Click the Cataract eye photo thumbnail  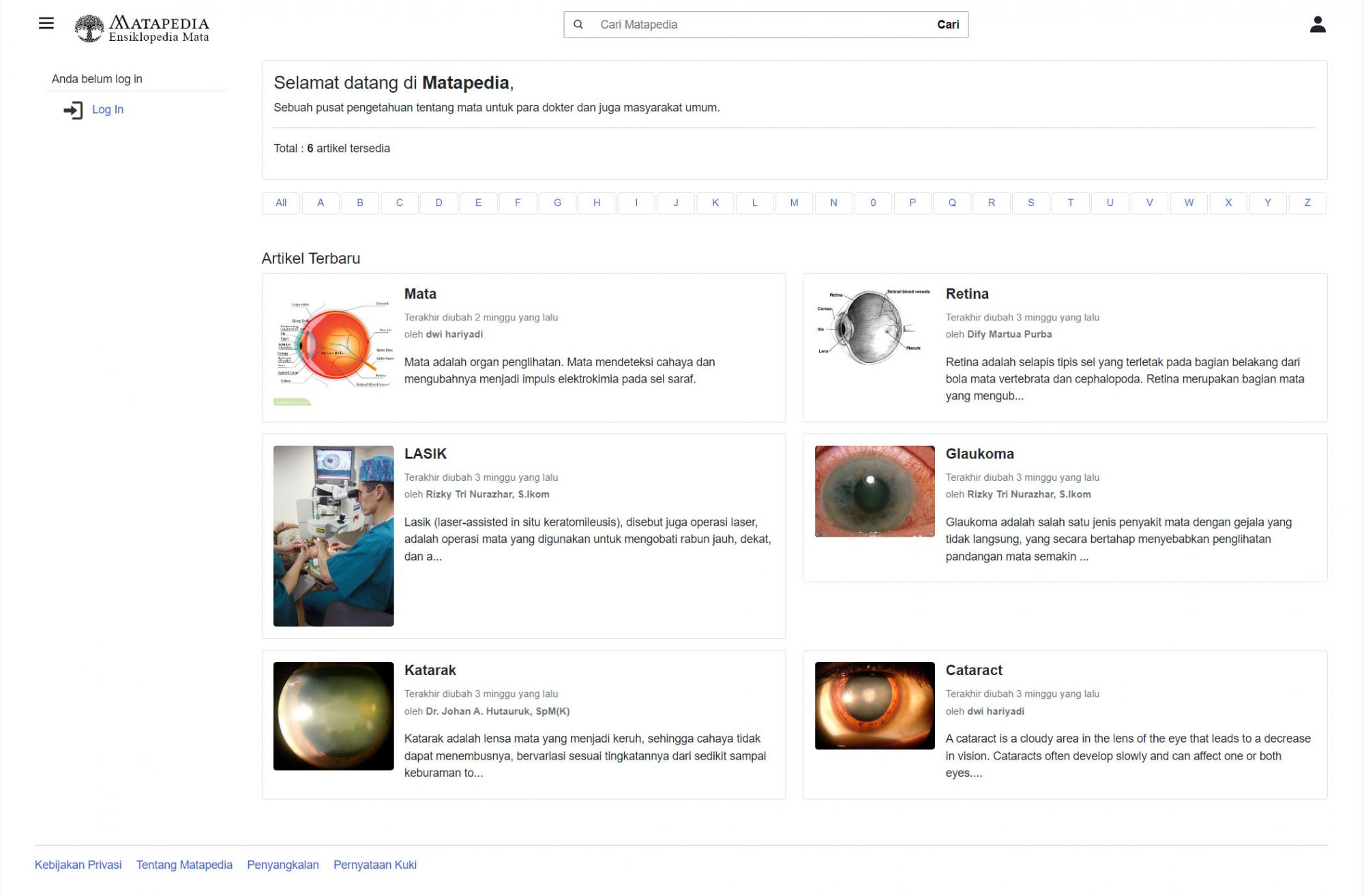(874, 706)
